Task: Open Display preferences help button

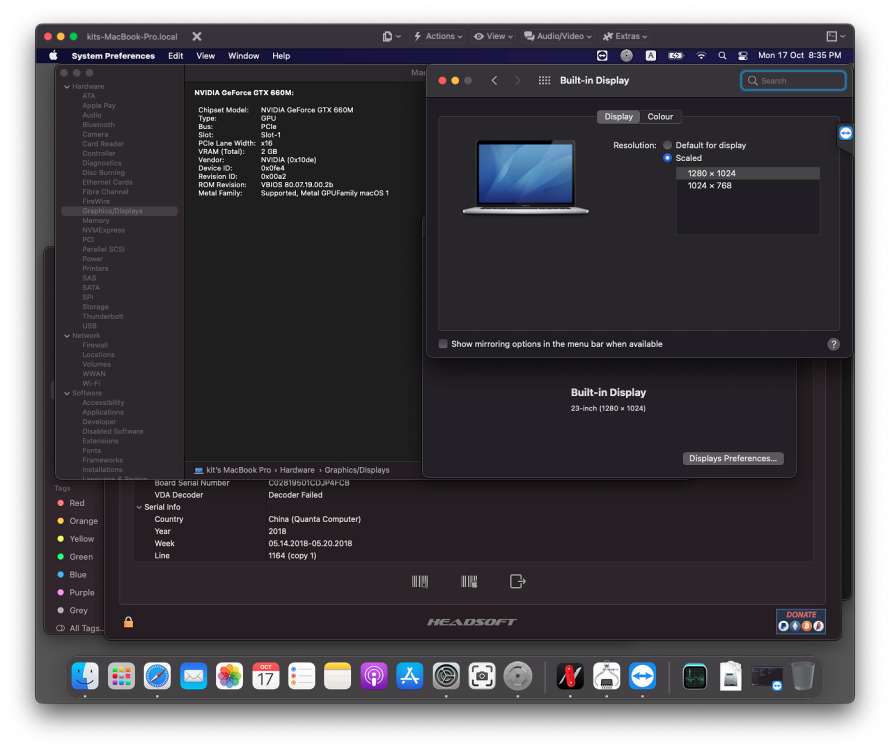Action: 833,344
